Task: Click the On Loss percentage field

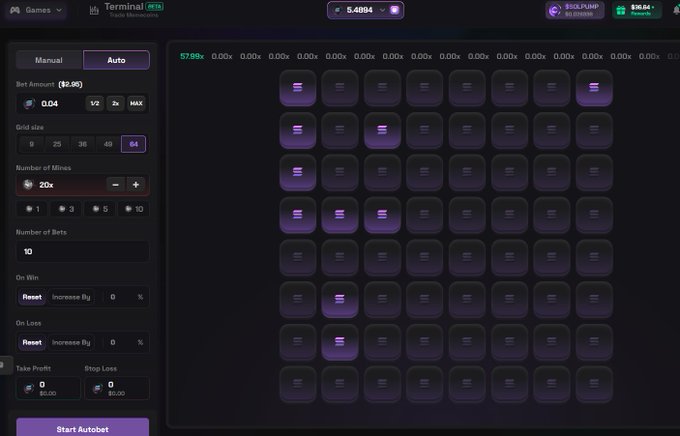Action: point(123,343)
